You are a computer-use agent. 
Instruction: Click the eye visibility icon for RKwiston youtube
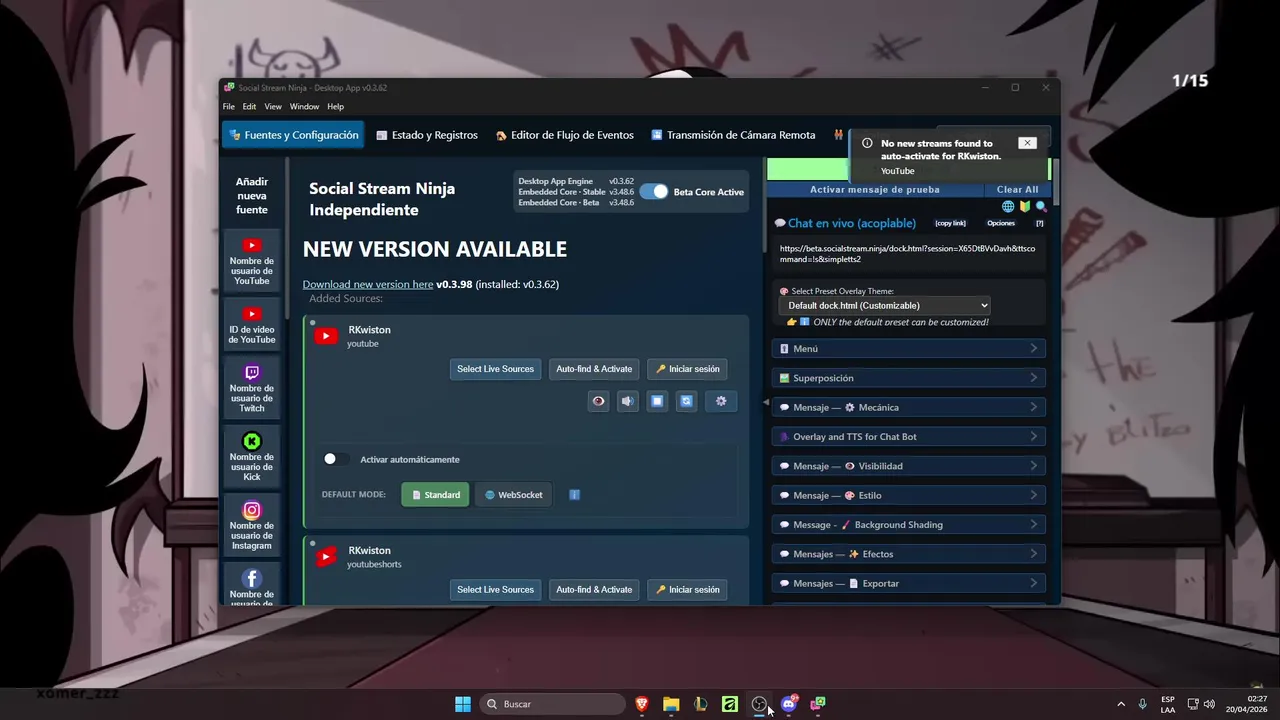tap(598, 401)
